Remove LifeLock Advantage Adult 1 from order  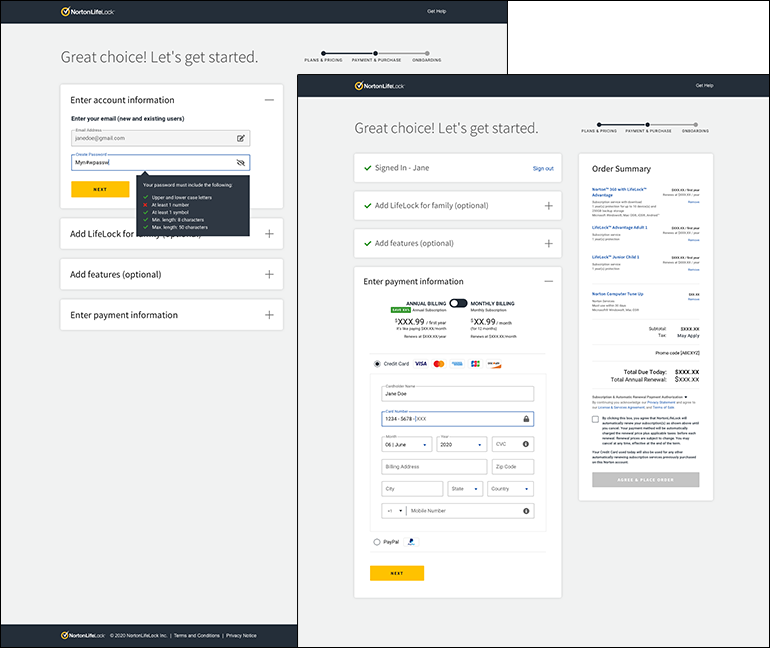(x=693, y=240)
